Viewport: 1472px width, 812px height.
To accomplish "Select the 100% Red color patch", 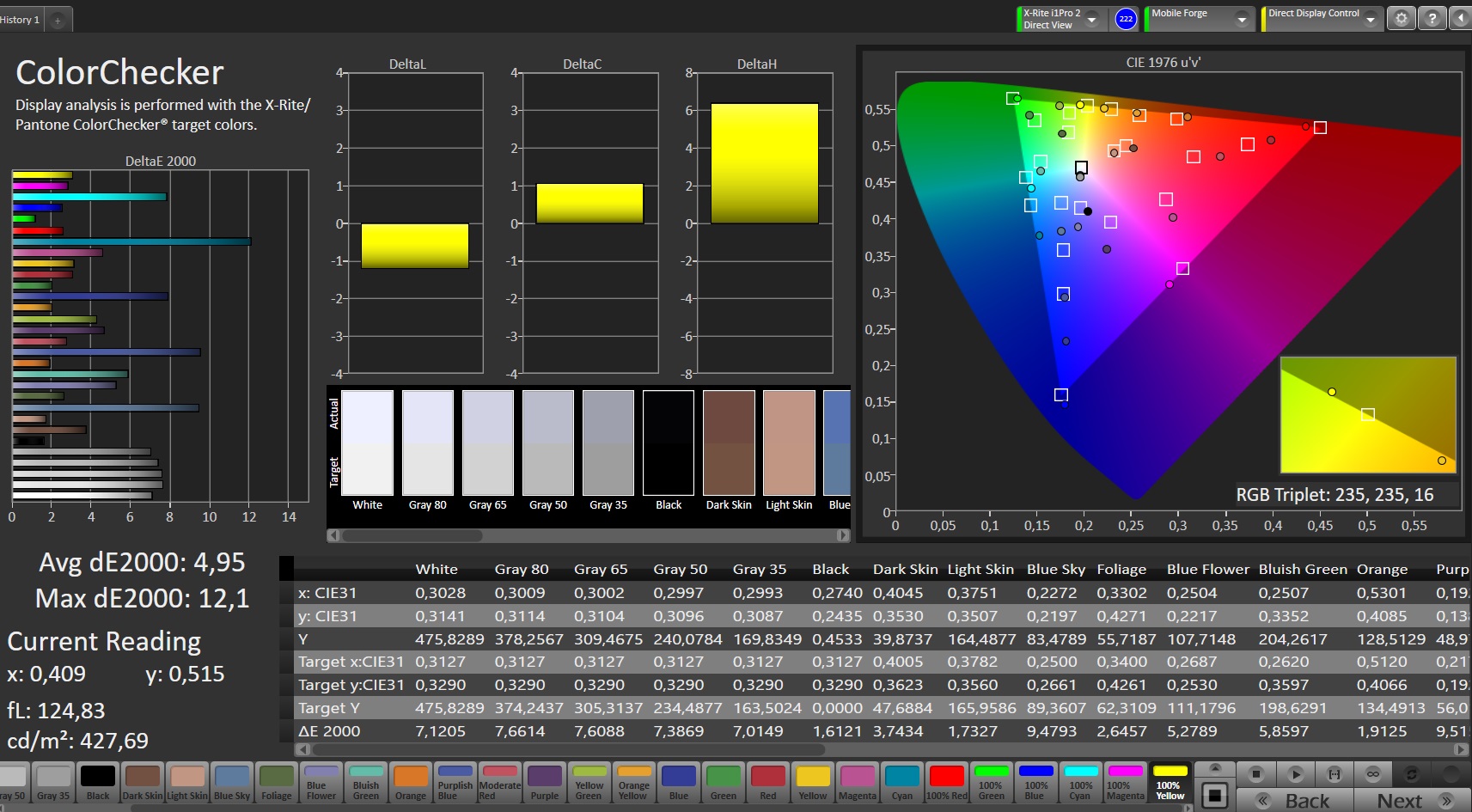I will click(947, 783).
